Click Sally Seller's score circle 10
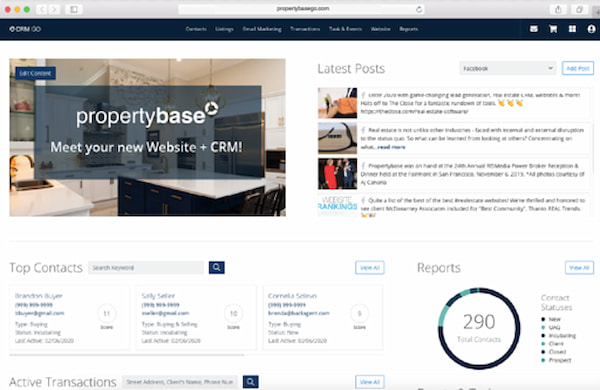 233,313
